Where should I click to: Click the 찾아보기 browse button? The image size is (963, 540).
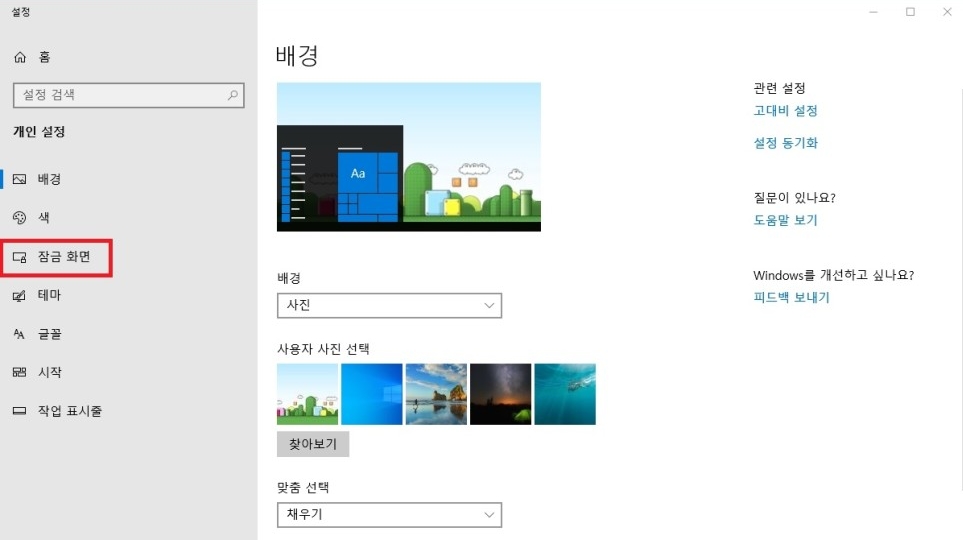313,444
